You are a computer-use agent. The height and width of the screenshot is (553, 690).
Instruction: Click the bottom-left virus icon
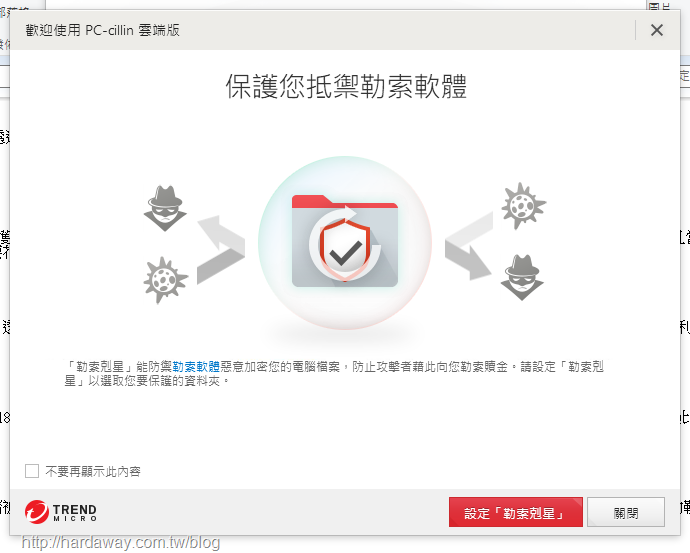[x=165, y=280]
